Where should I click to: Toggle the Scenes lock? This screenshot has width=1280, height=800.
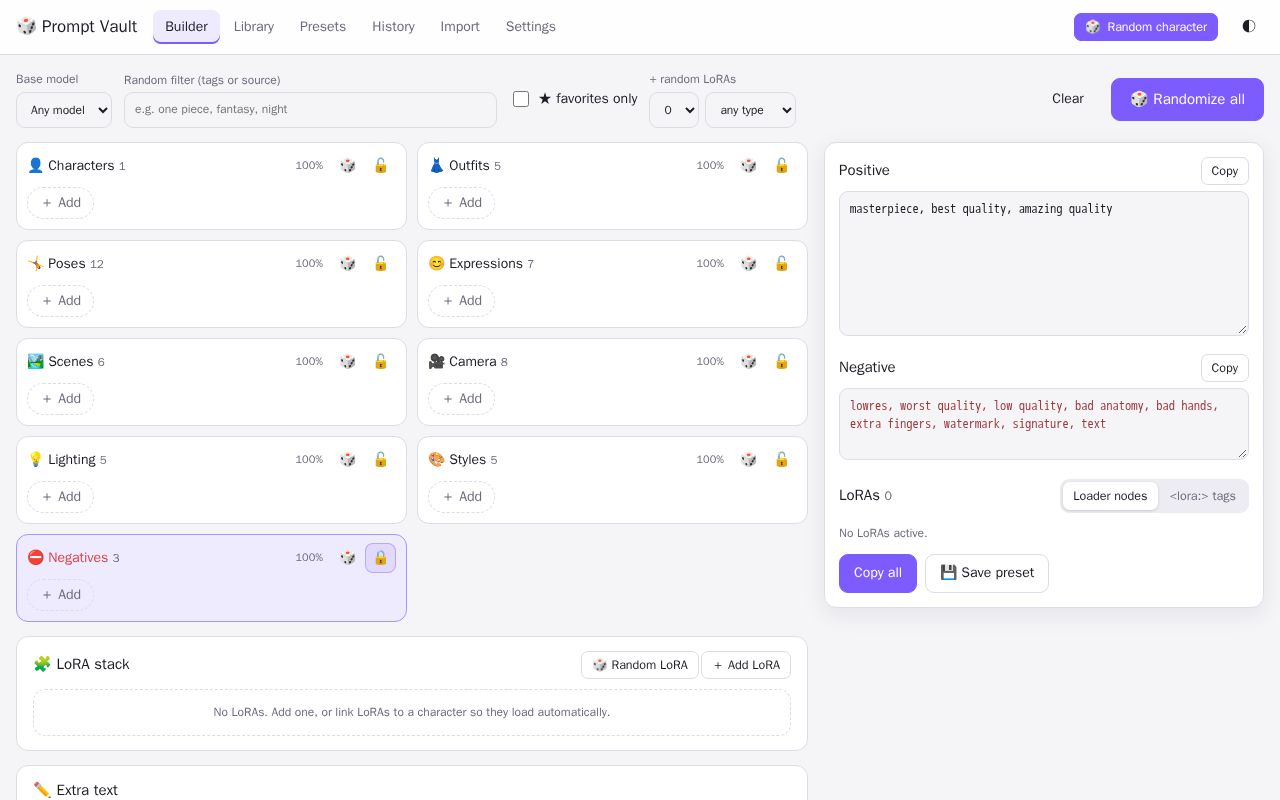[381, 362]
